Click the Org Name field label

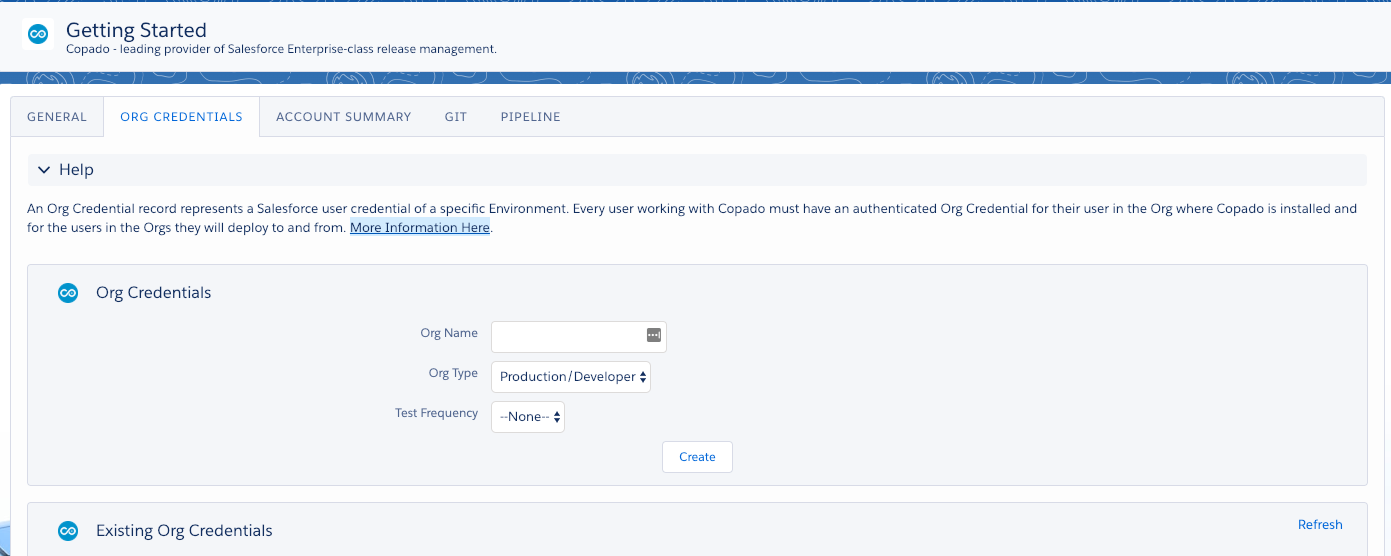(x=449, y=333)
